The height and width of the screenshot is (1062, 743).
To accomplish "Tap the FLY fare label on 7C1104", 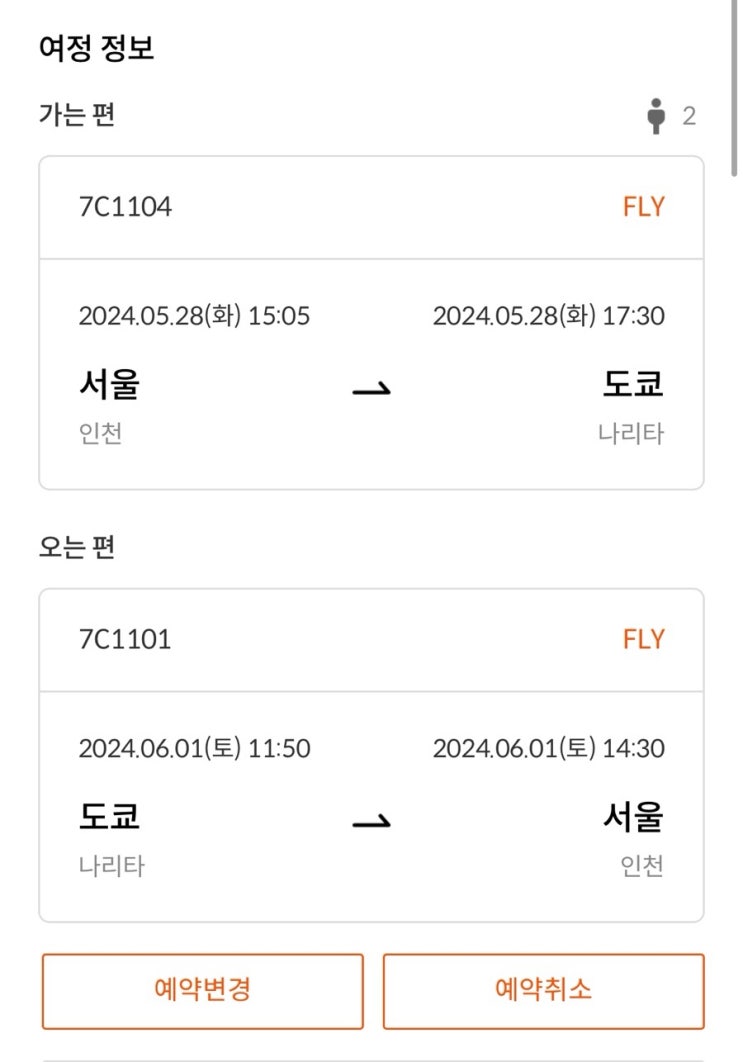I will (643, 207).
